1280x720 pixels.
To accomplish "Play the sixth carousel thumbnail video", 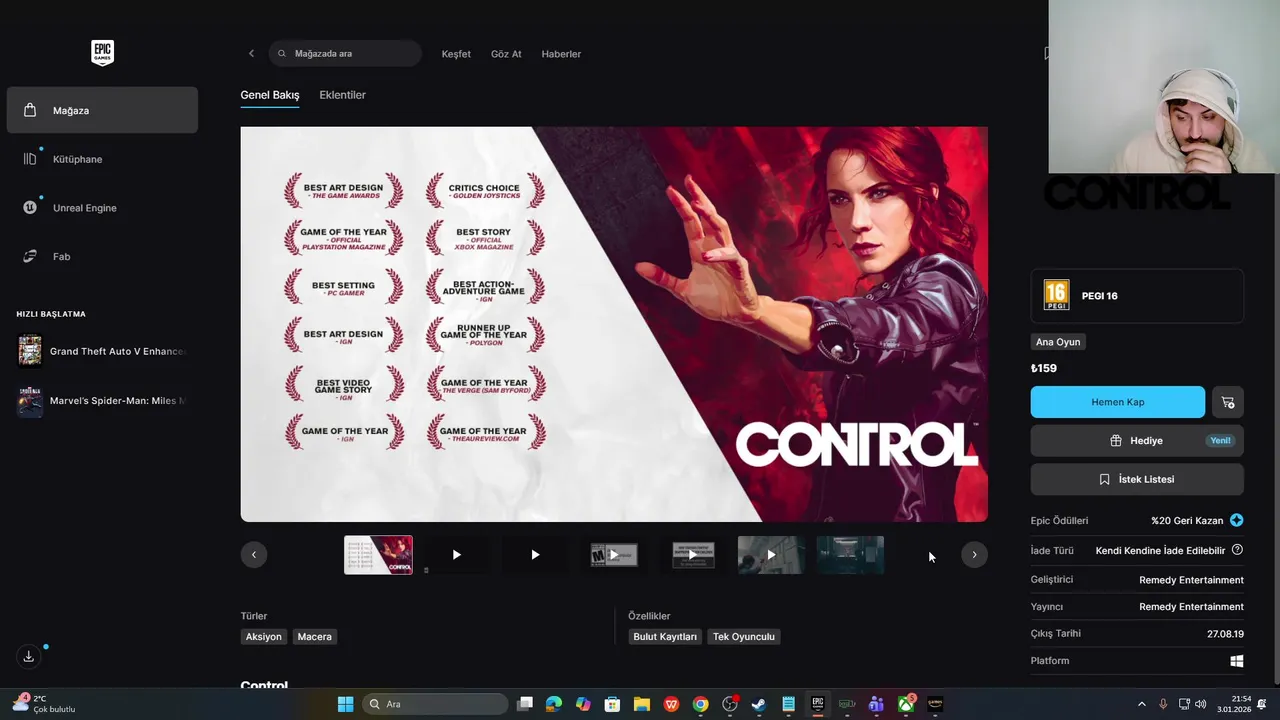I will point(771,554).
